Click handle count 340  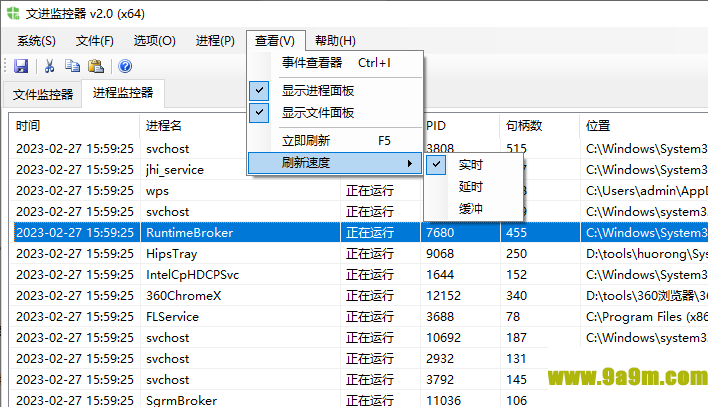tap(517, 295)
